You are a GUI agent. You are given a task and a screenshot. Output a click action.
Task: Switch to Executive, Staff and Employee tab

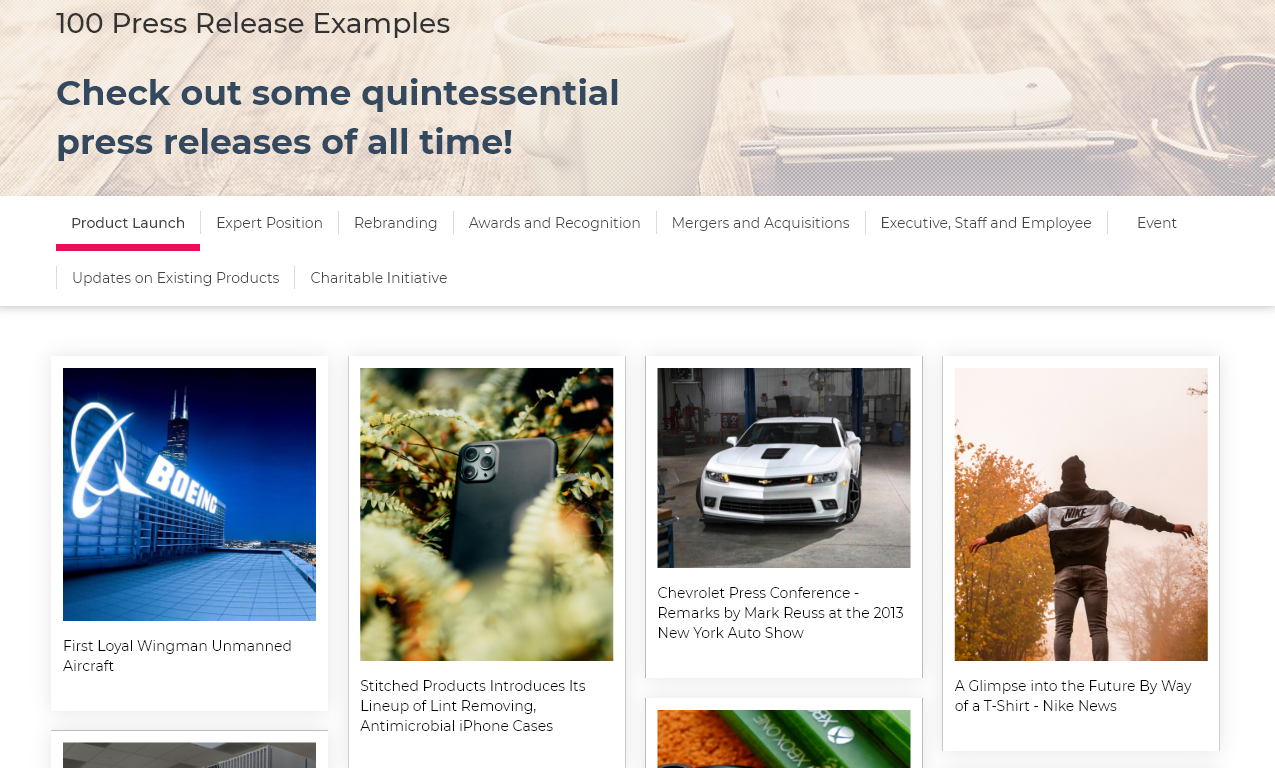(986, 223)
